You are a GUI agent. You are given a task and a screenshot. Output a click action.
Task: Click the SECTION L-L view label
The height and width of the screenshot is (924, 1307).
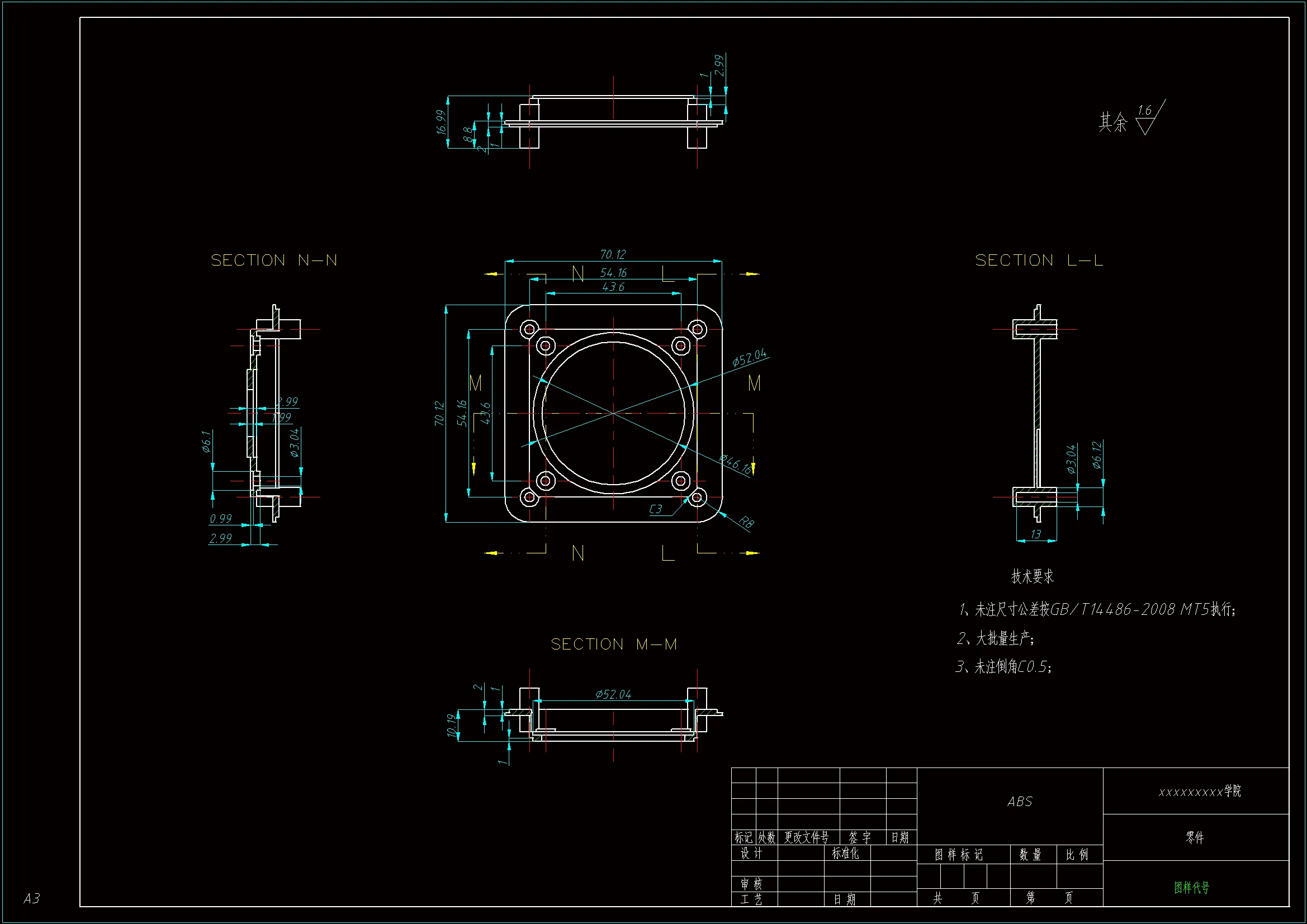[x=1039, y=260]
